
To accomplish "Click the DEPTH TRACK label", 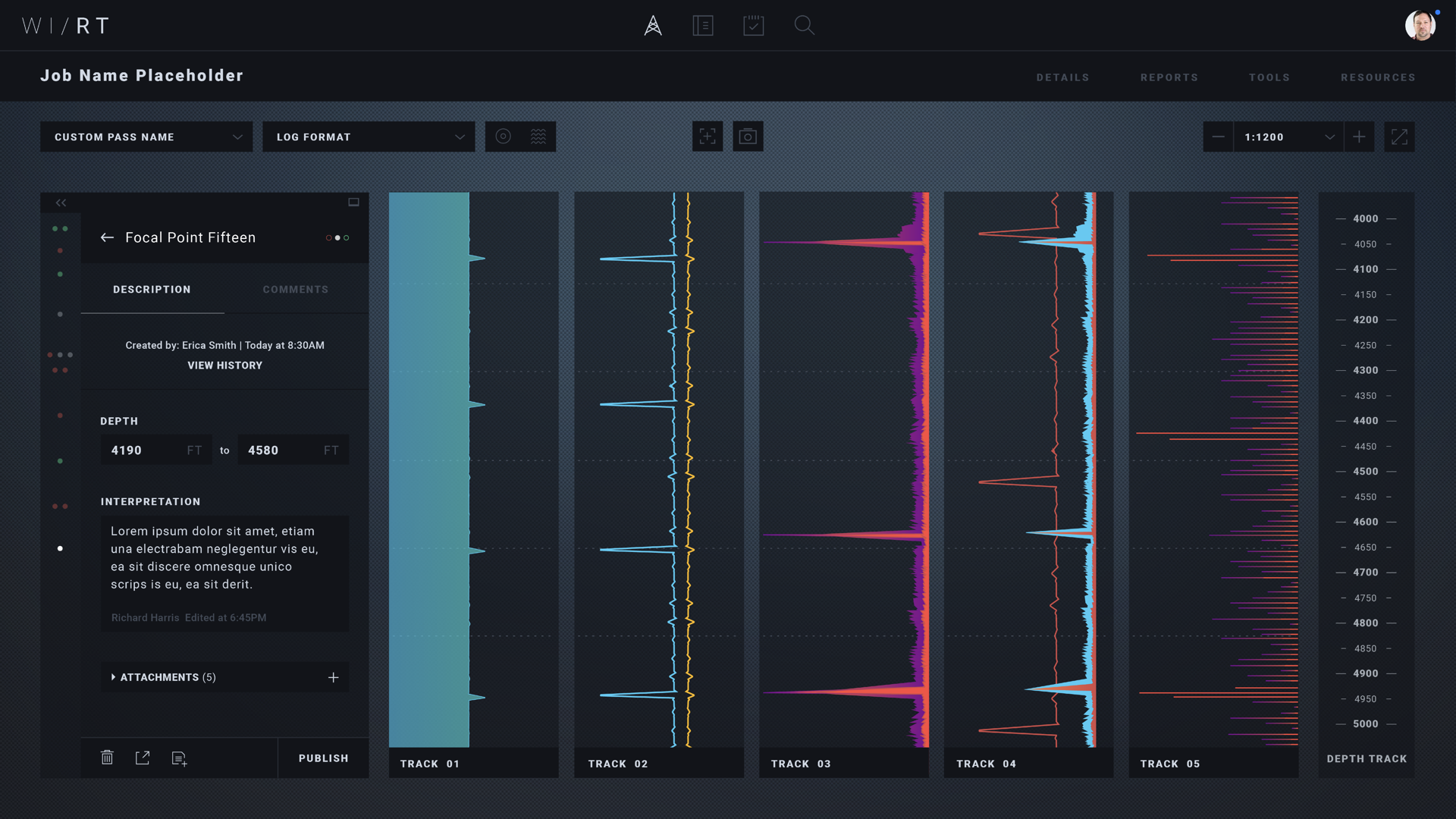I will (1367, 758).
